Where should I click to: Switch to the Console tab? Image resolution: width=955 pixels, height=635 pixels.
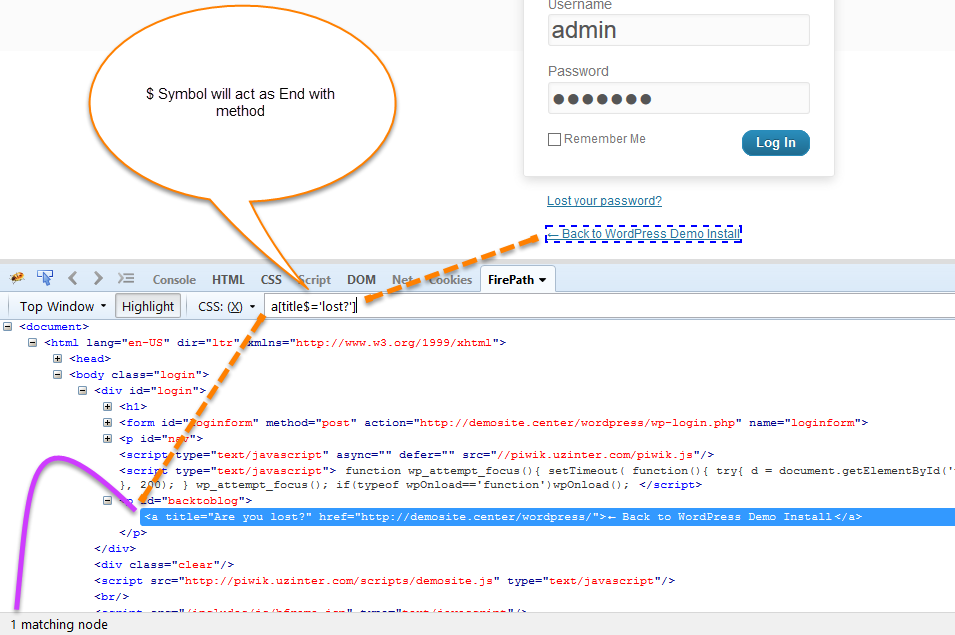(174, 280)
